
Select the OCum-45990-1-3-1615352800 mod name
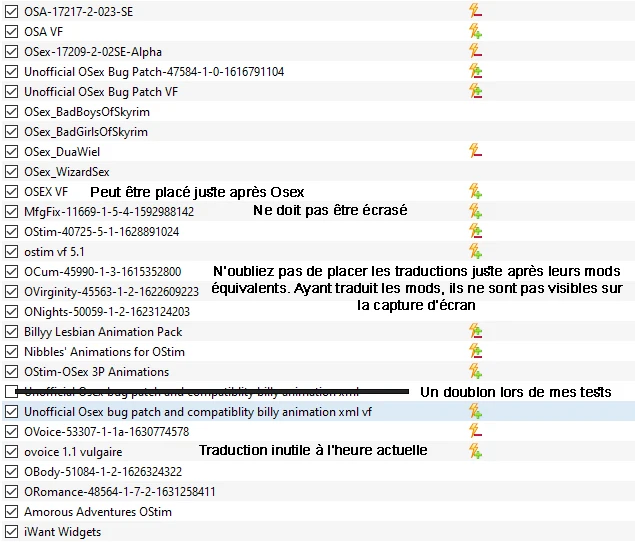pos(102,272)
